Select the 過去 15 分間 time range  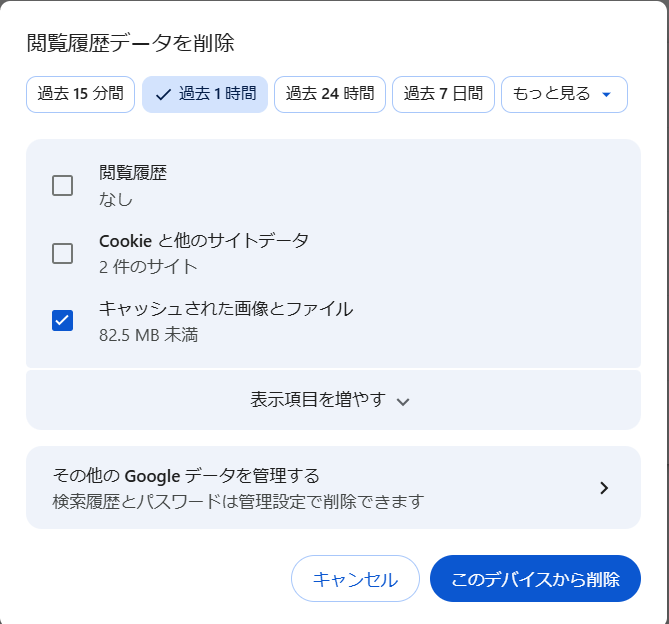(80, 95)
